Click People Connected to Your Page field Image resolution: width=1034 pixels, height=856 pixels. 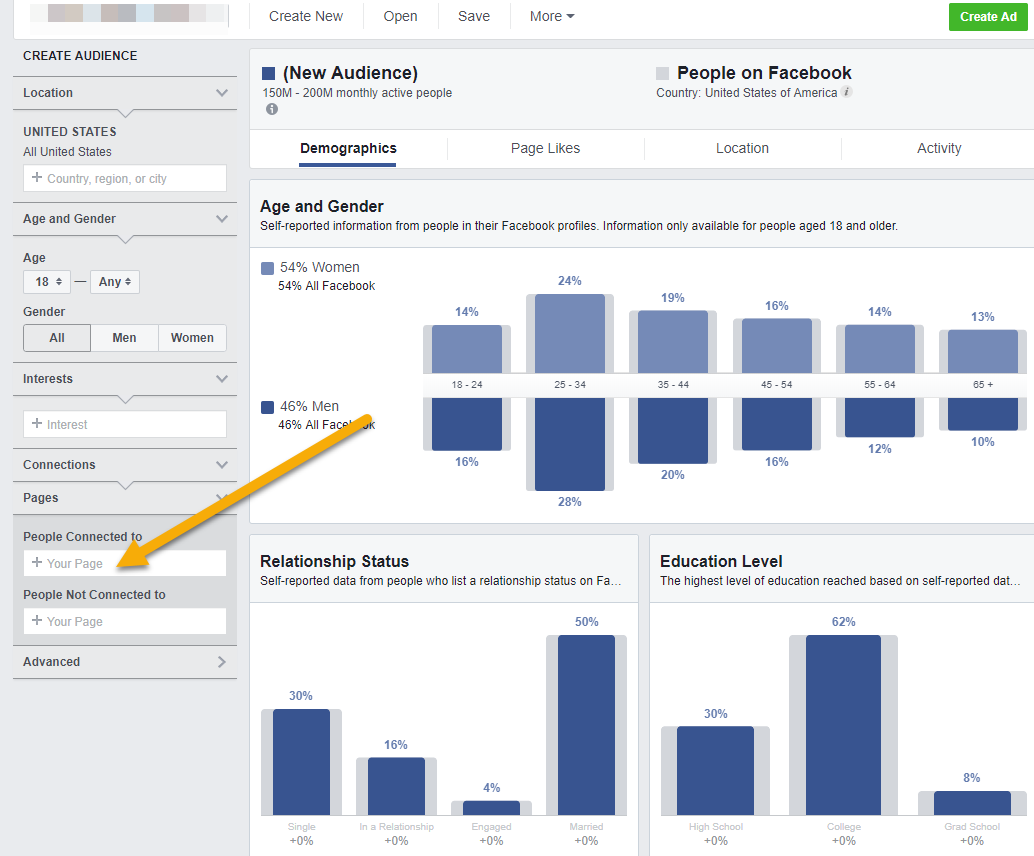click(125, 563)
